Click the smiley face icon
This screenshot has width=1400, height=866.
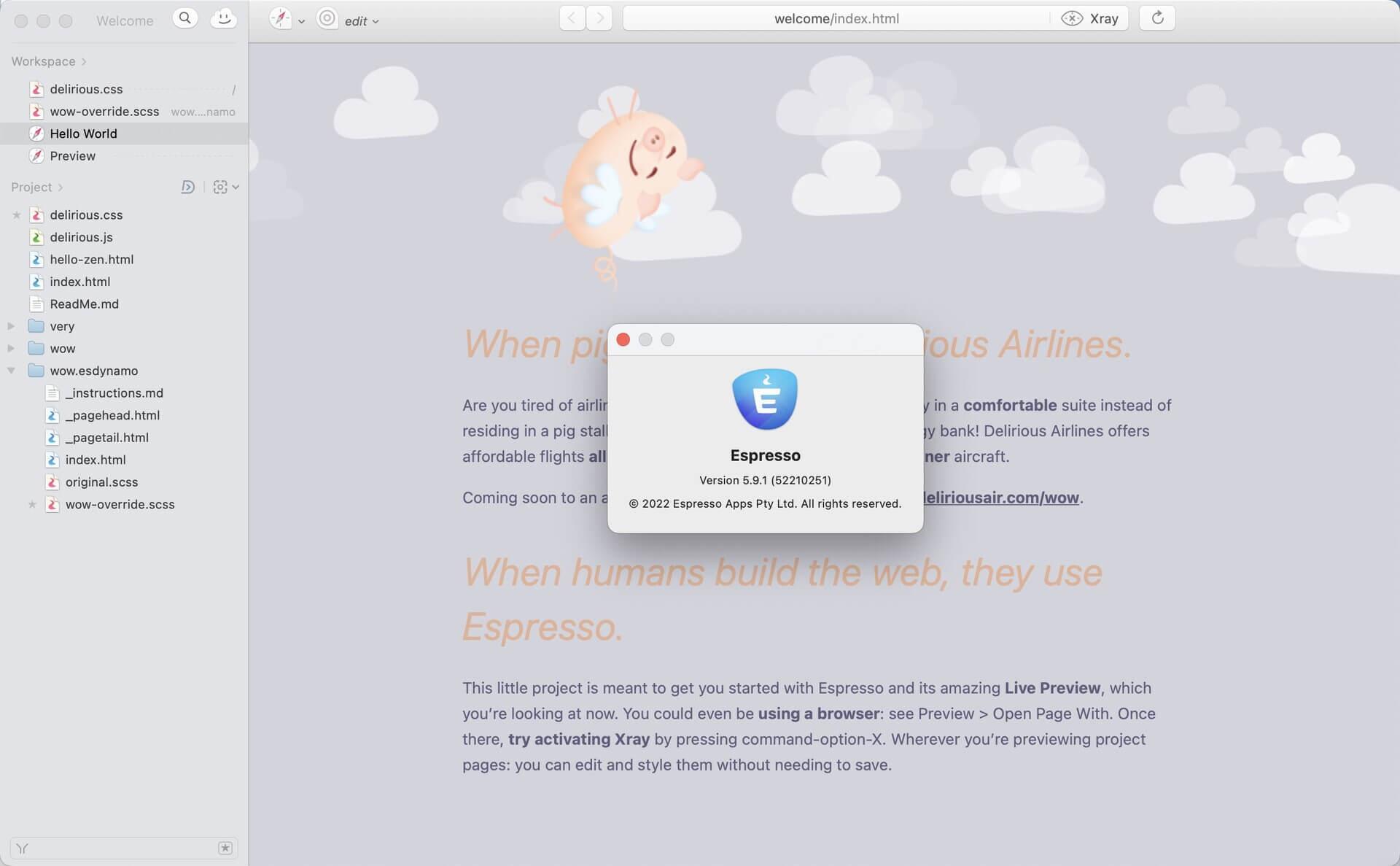(x=223, y=18)
